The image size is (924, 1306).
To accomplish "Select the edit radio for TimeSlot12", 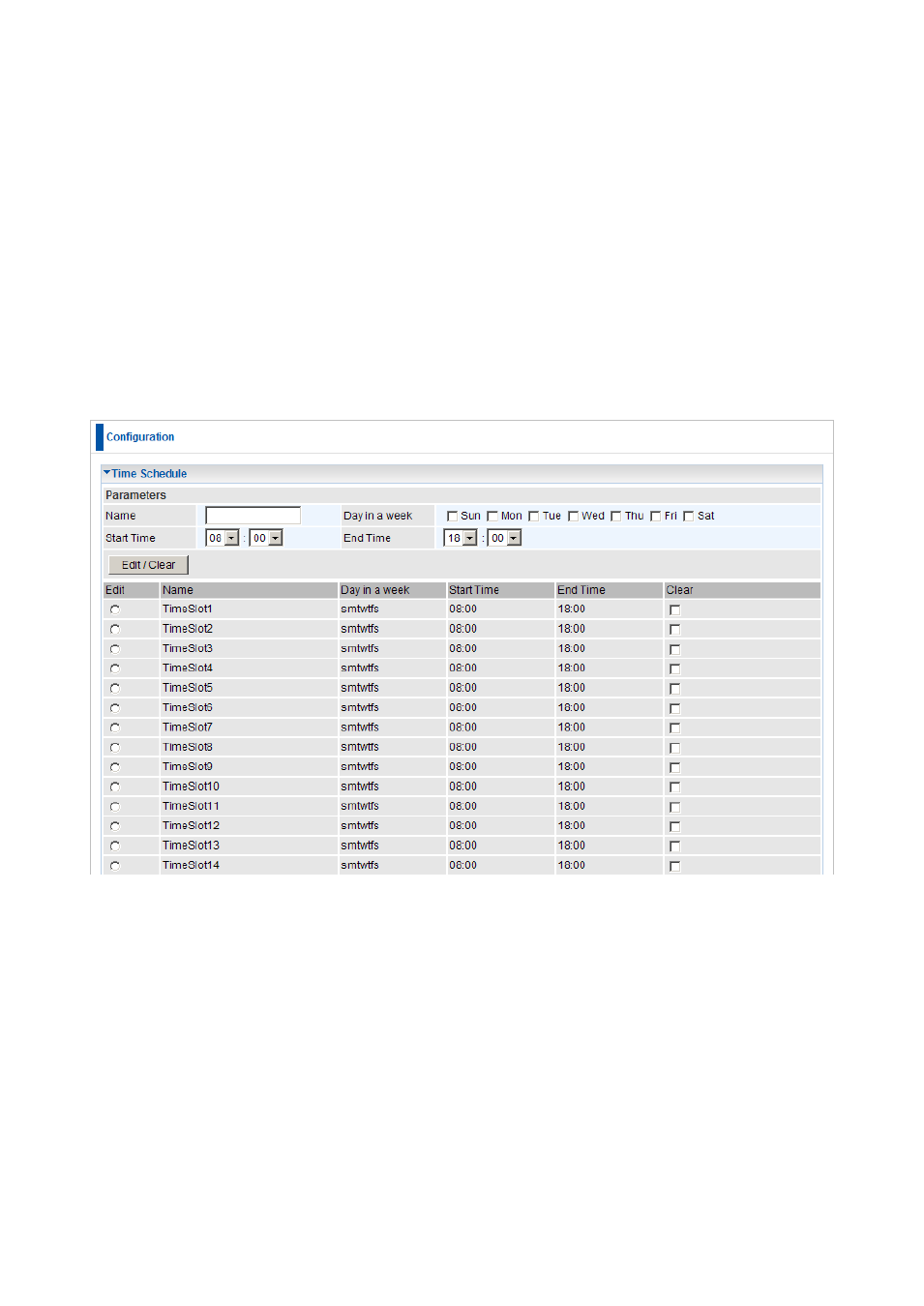I will click(115, 826).
